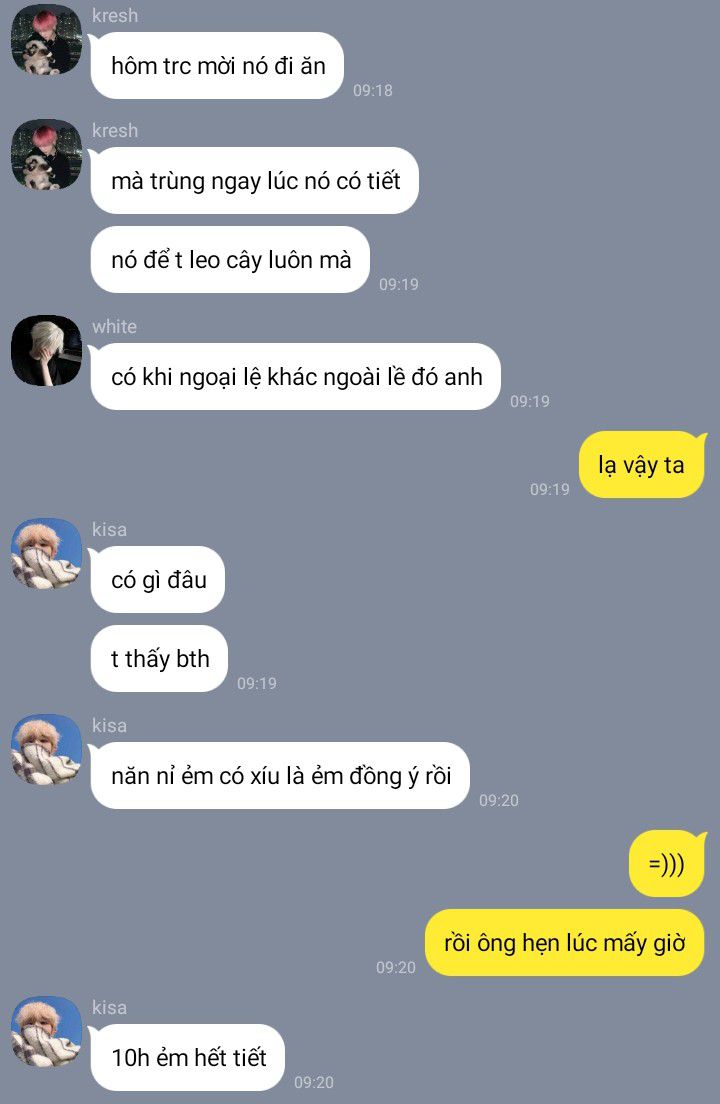Tap the name 'kisa' above 'có gì đâu'
The width and height of the screenshot is (720, 1104).
(109, 529)
